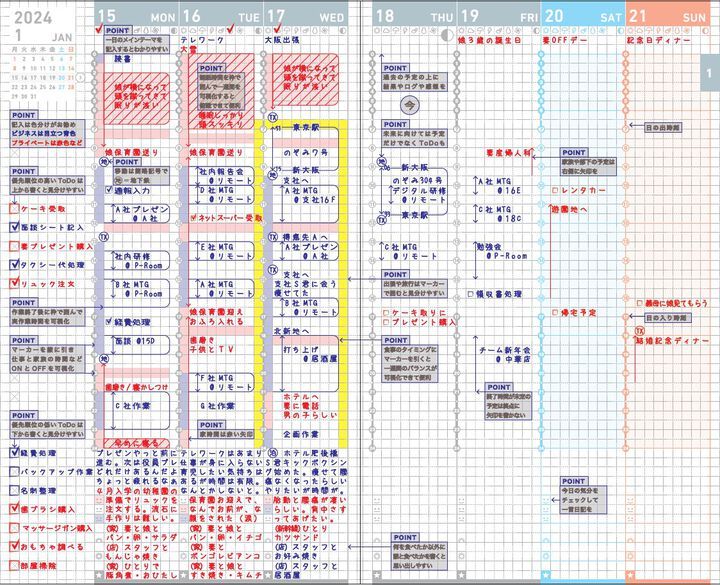Select the circled date in mini calendar

80,78
